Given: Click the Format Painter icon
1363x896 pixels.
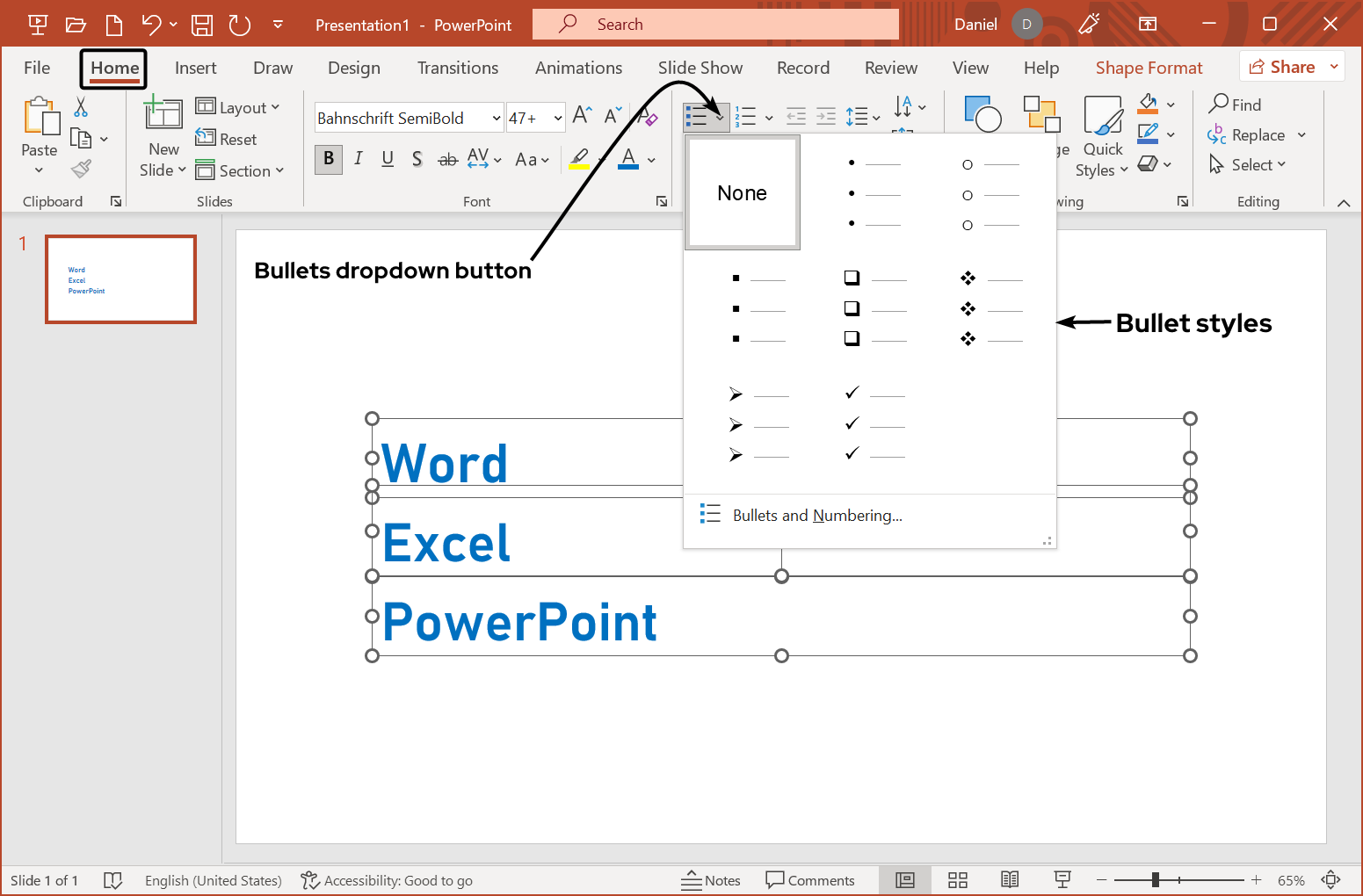Looking at the screenshot, I should pyautogui.click(x=82, y=169).
